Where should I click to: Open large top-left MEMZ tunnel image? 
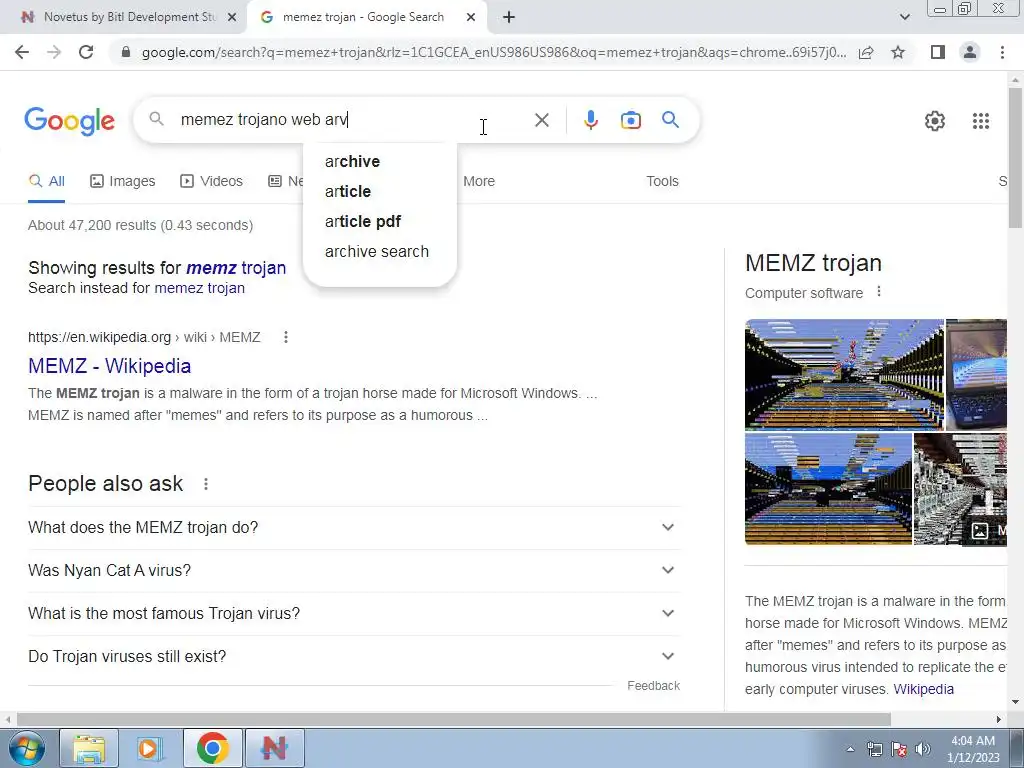844,374
